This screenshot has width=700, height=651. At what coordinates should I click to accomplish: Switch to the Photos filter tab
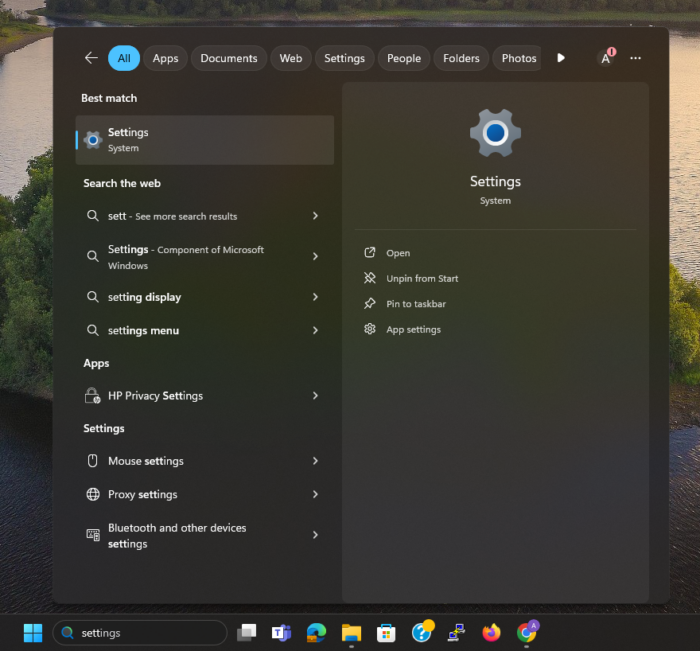pyautogui.click(x=518, y=58)
